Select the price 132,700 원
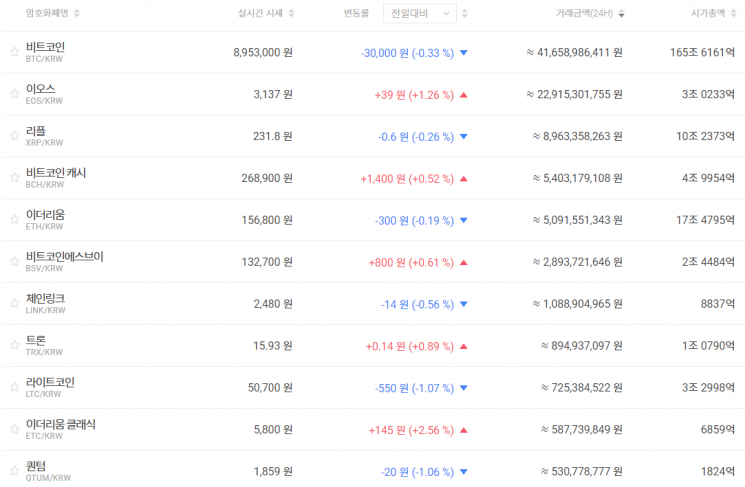Screen dimensions: 745x487 (267, 262)
